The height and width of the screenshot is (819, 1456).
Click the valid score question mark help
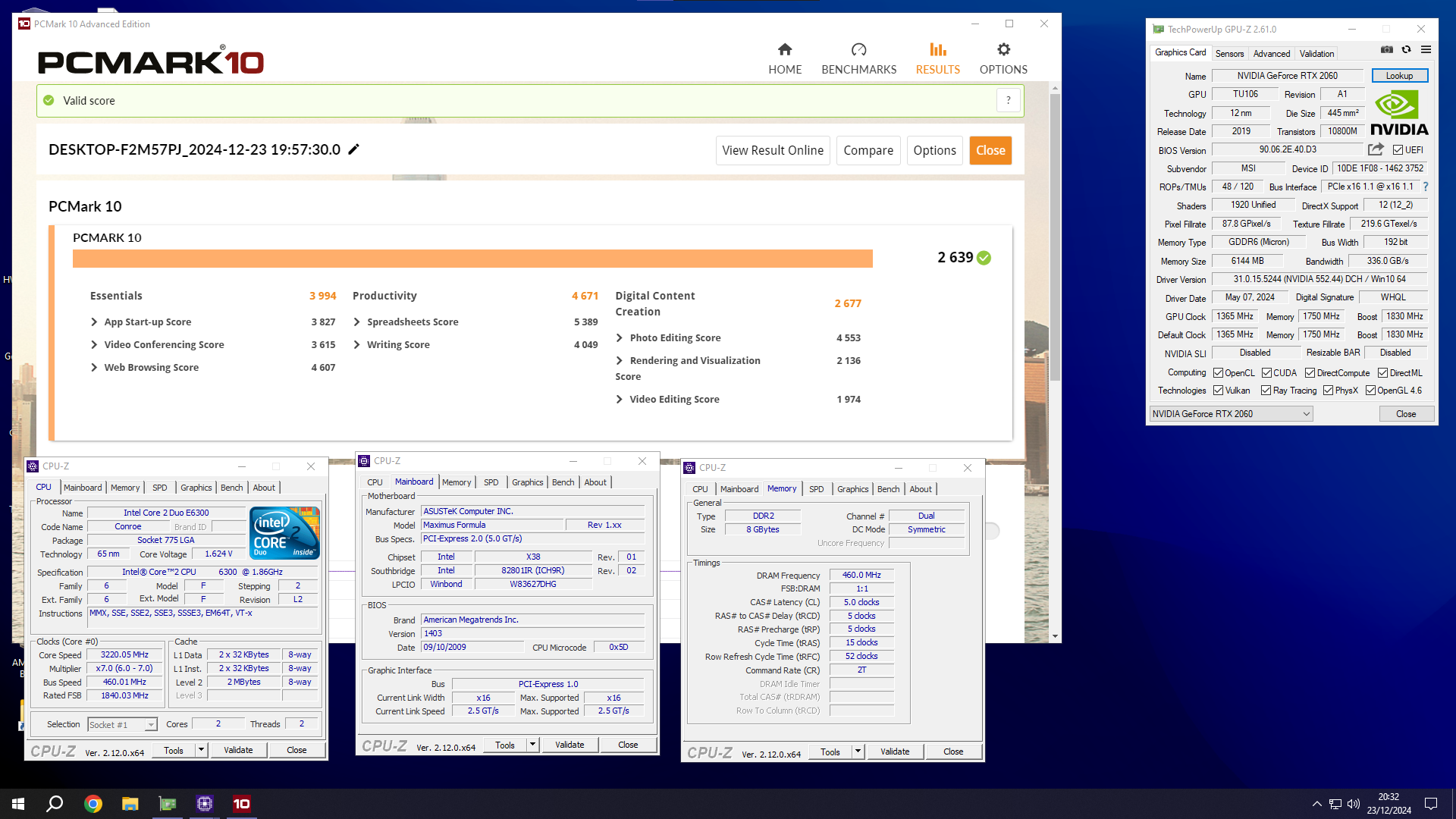1008,101
